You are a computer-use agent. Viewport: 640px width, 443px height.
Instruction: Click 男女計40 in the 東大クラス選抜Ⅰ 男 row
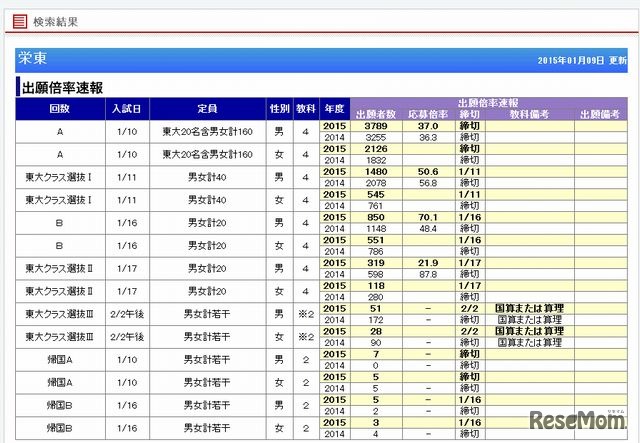coord(207,178)
